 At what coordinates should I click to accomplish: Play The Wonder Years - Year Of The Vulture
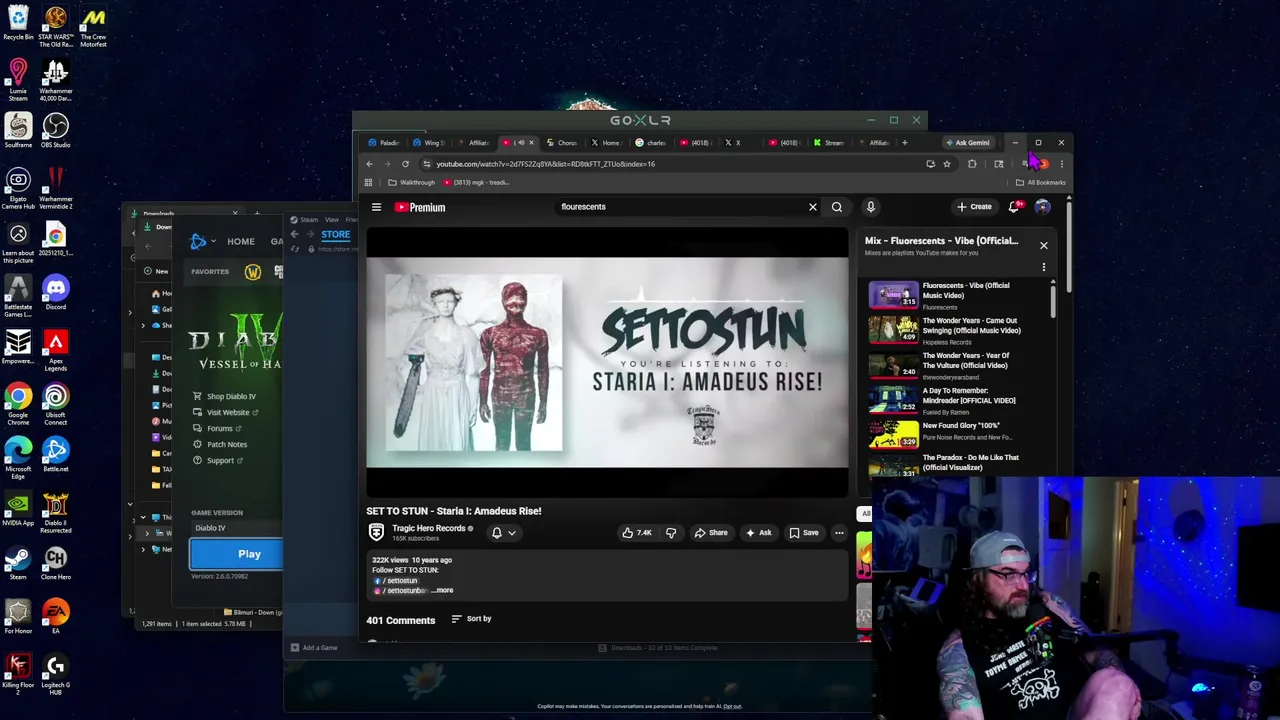(945, 365)
